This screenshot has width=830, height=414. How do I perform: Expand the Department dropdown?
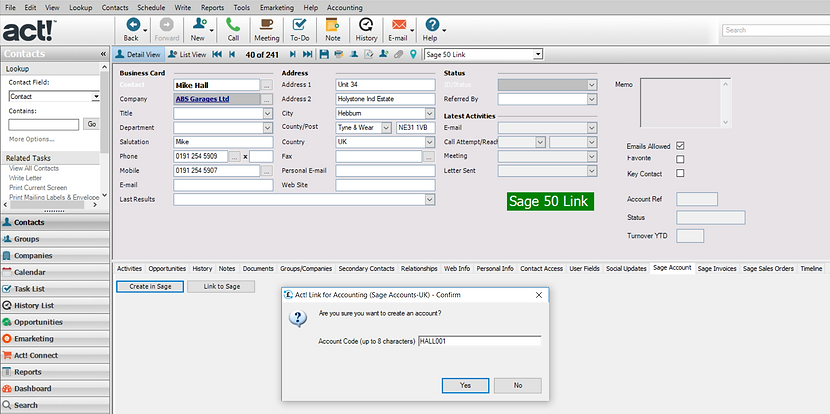(267, 128)
